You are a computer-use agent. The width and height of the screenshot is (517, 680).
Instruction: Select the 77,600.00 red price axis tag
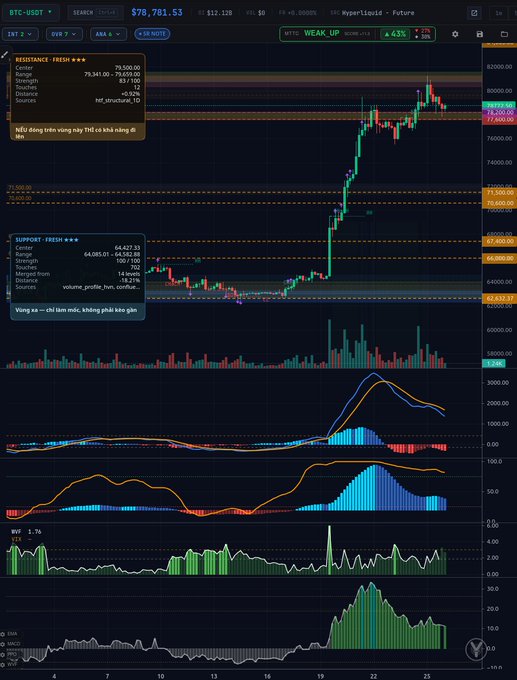[500, 119]
